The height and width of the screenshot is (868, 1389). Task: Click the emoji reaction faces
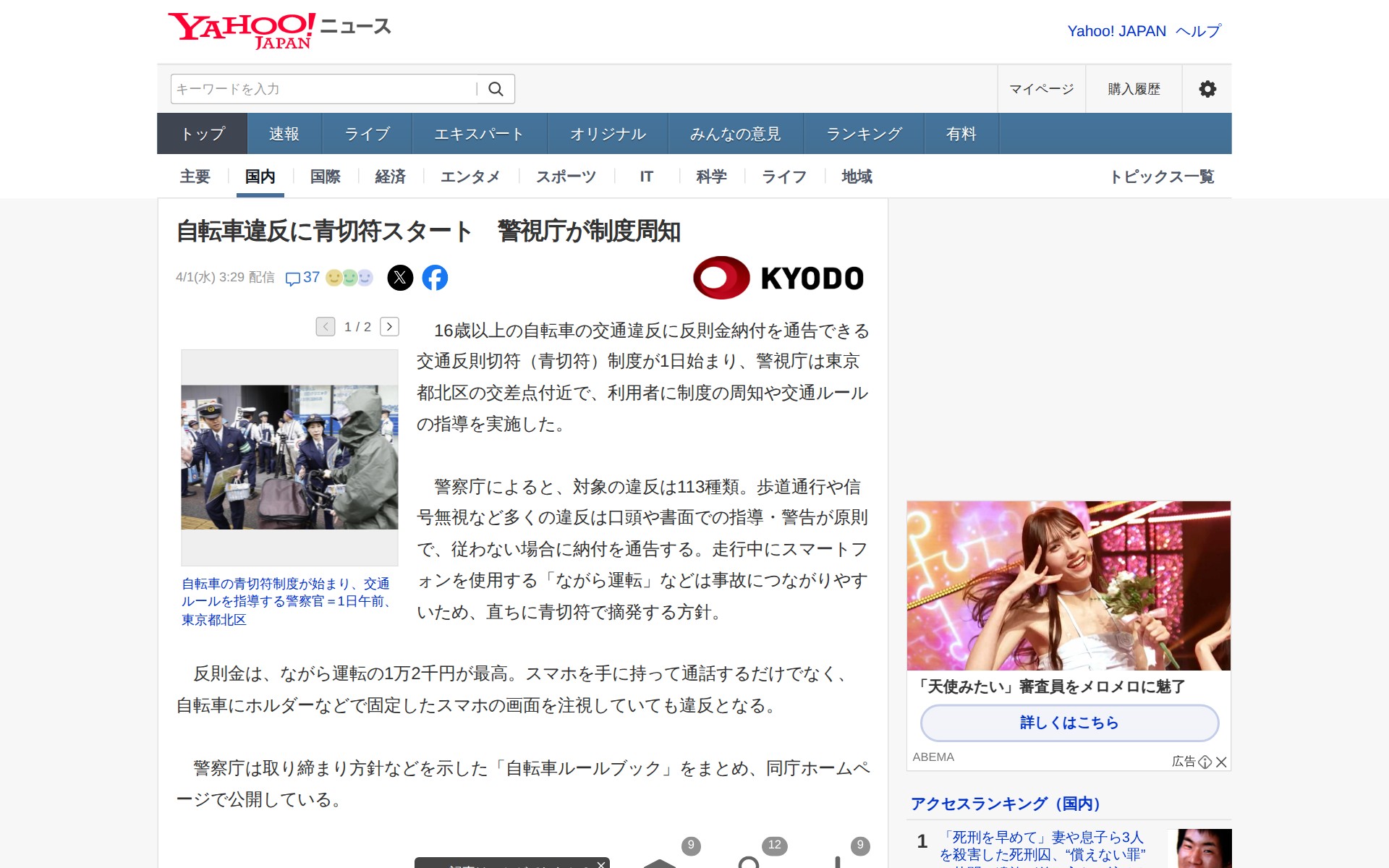[x=349, y=278]
